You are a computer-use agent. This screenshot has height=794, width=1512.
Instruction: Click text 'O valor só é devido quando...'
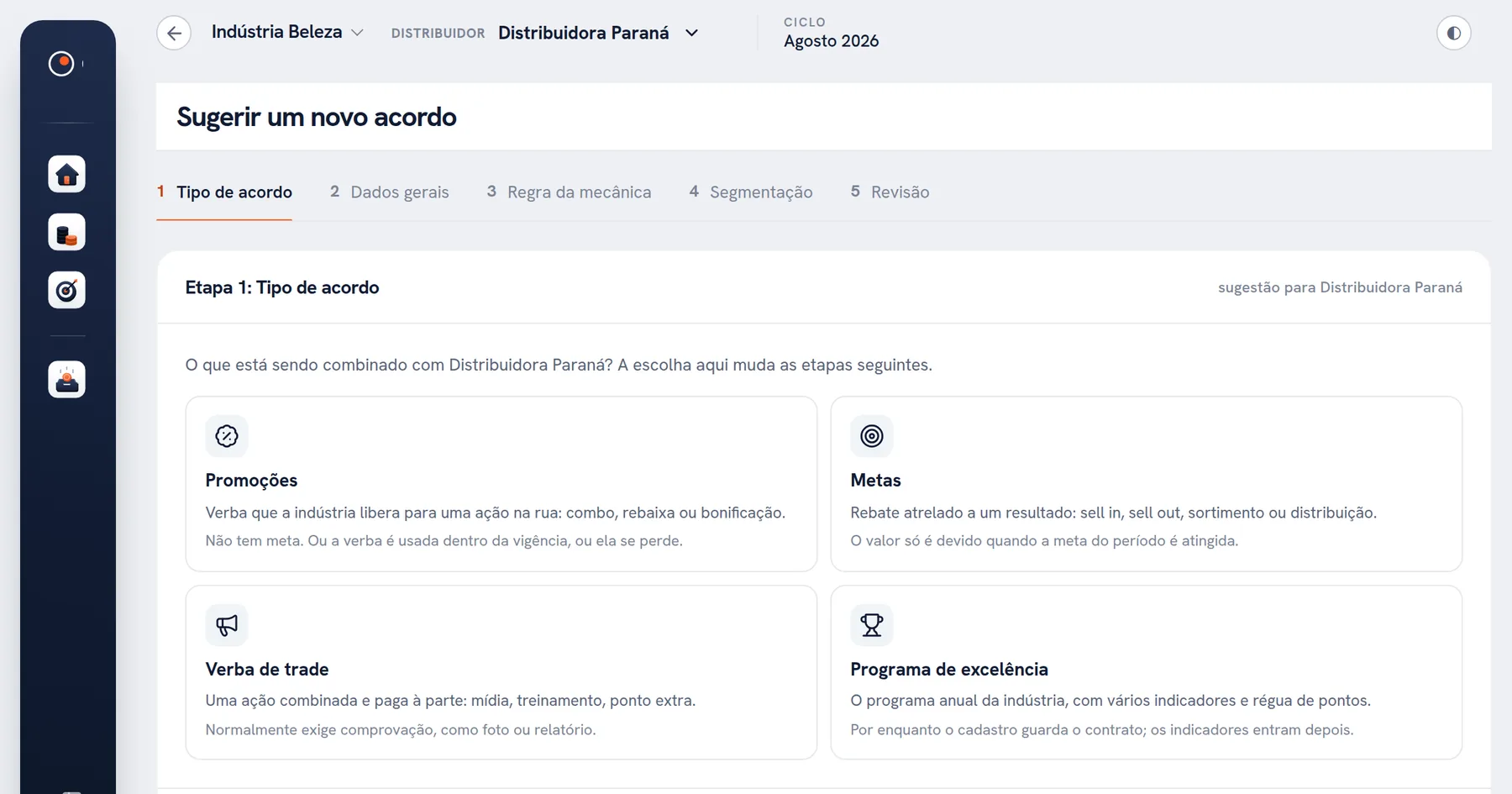click(x=1044, y=541)
